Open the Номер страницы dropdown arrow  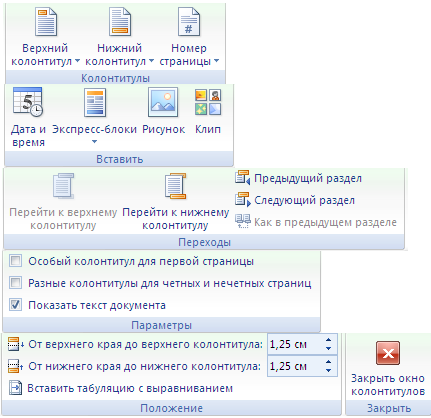click(216, 61)
